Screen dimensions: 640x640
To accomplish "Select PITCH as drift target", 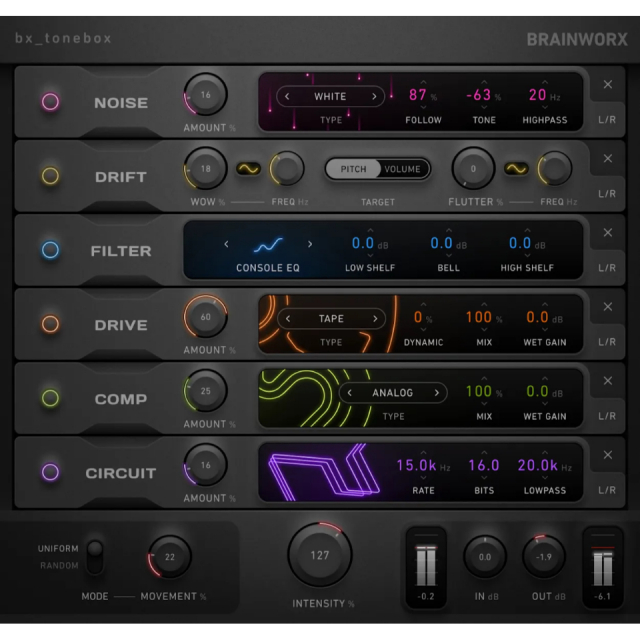I will [353, 169].
